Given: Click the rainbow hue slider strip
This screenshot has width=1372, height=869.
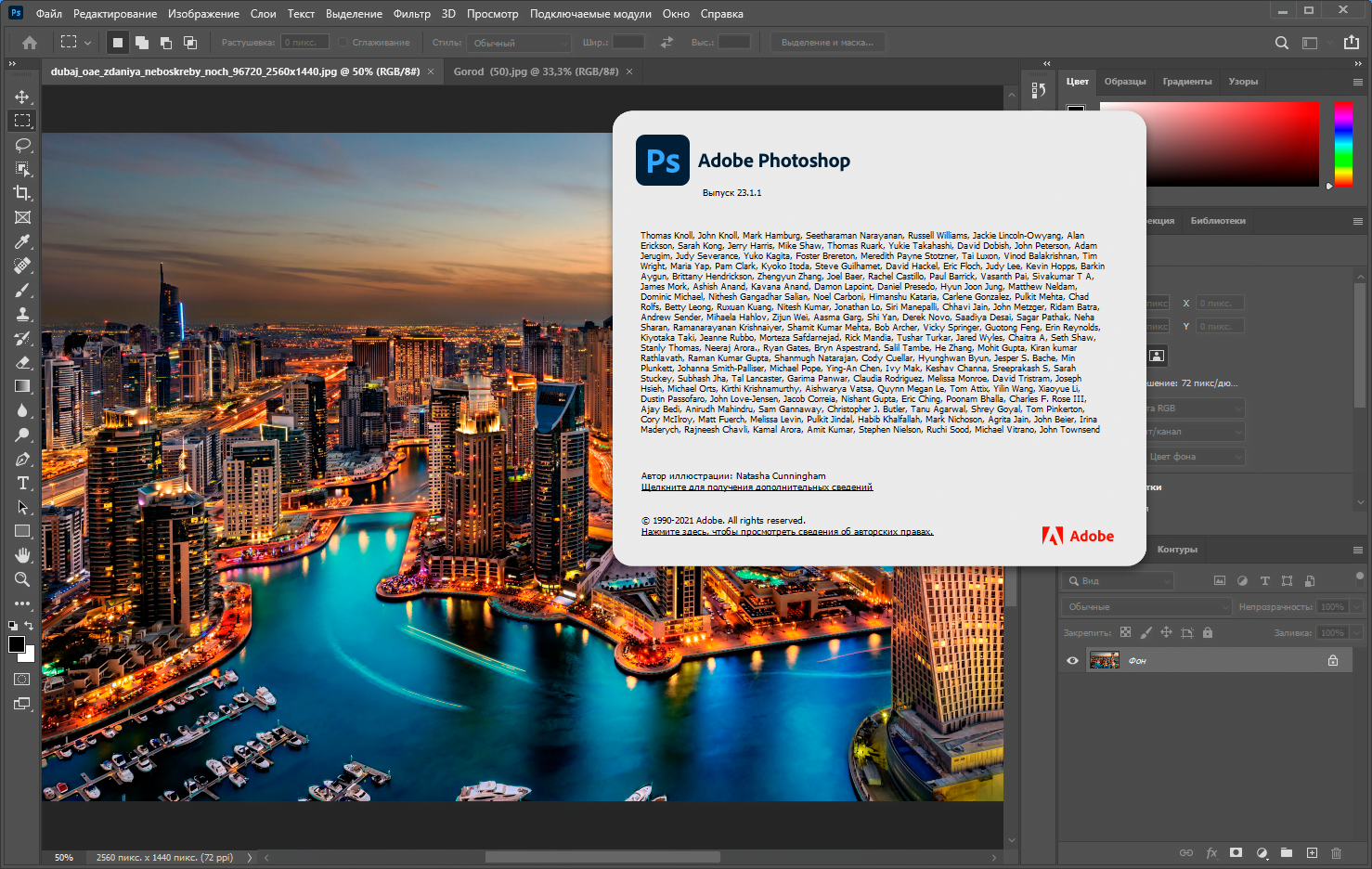Looking at the screenshot, I should point(1343,144).
